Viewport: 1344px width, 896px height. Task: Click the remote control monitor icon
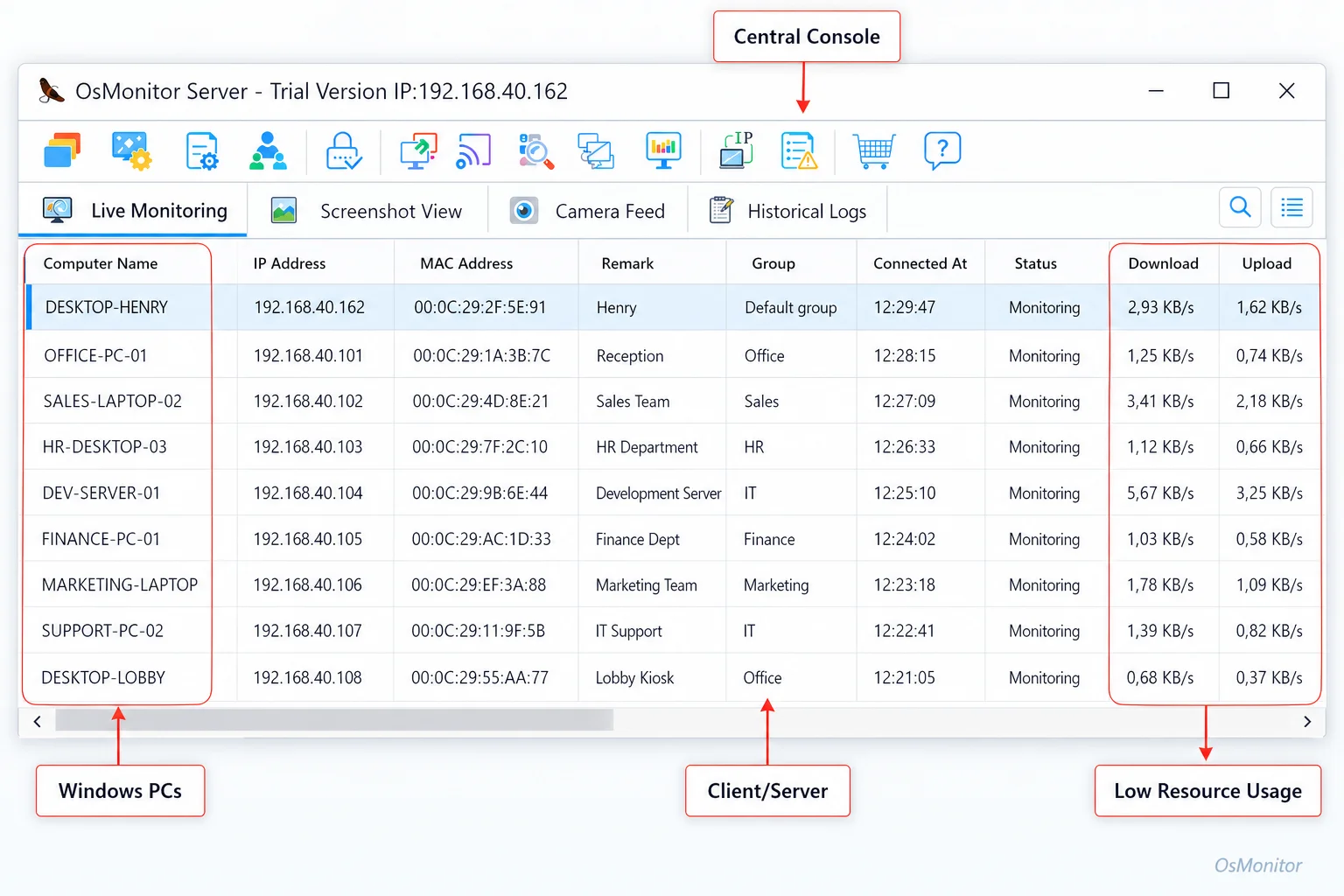point(418,150)
